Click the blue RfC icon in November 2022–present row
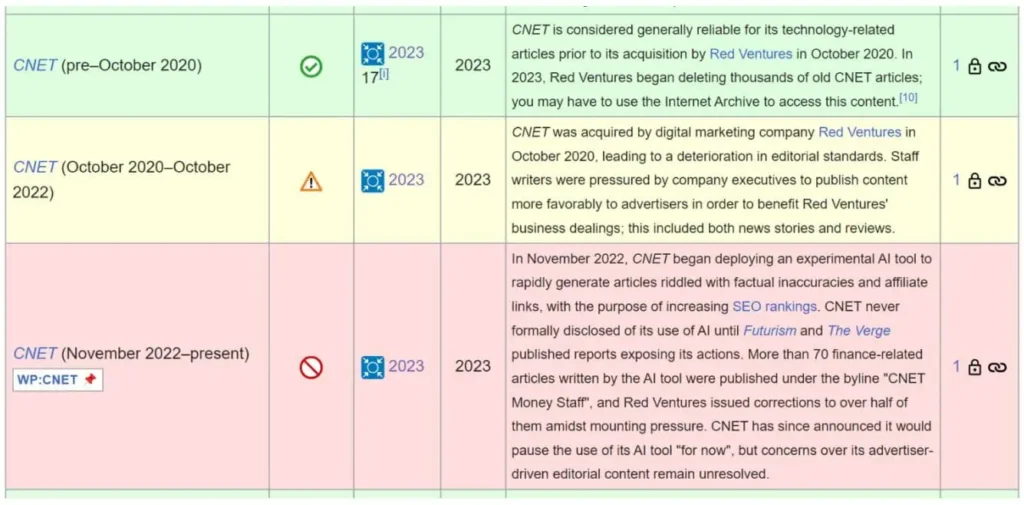The width and height of the screenshot is (1024, 505). coord(373,367)
